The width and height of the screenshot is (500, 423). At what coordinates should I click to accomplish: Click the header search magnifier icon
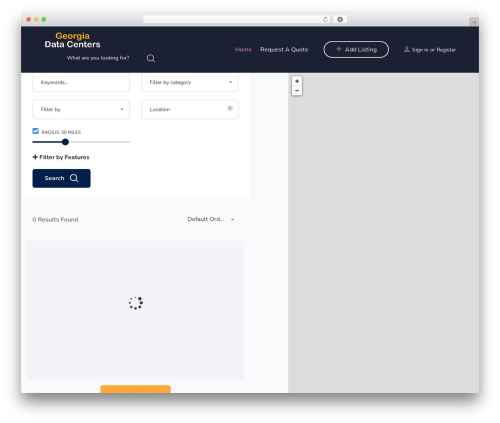(151, 58)
